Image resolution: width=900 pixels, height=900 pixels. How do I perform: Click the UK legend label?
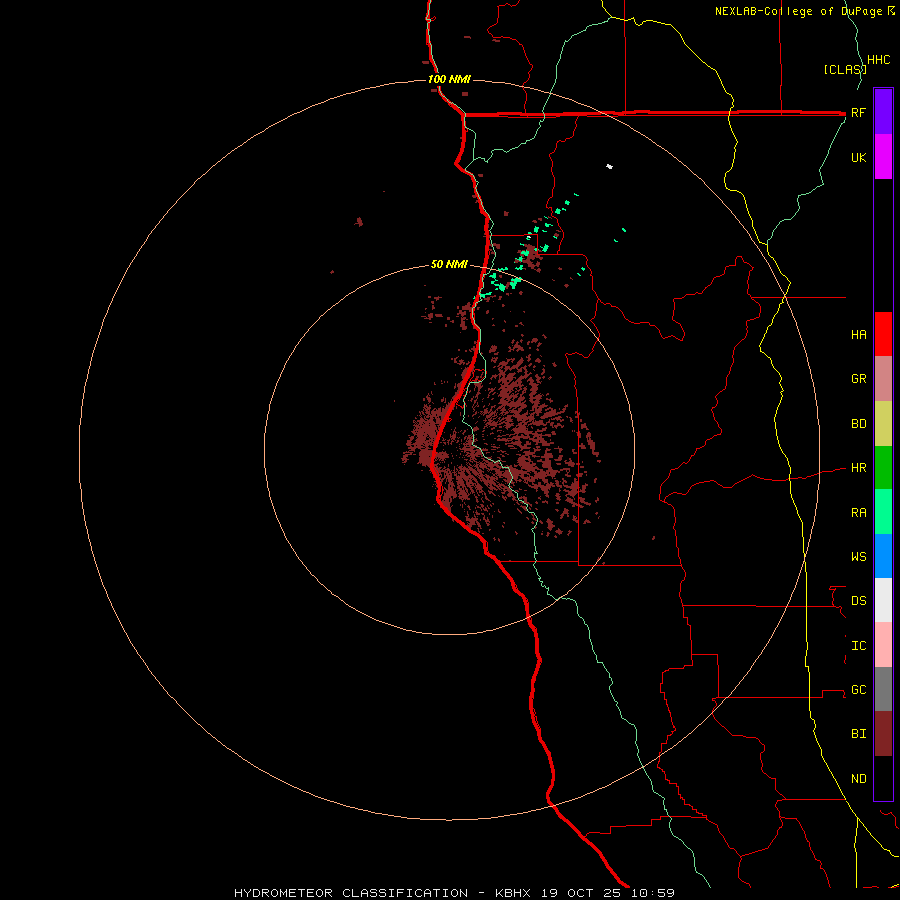coord(859,157)
